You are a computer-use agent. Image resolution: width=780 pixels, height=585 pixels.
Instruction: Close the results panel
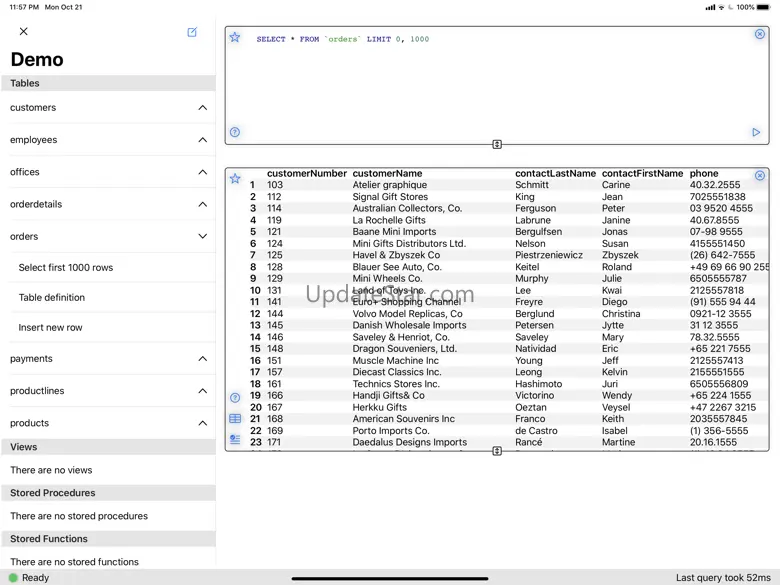click(x=760, y=175)
